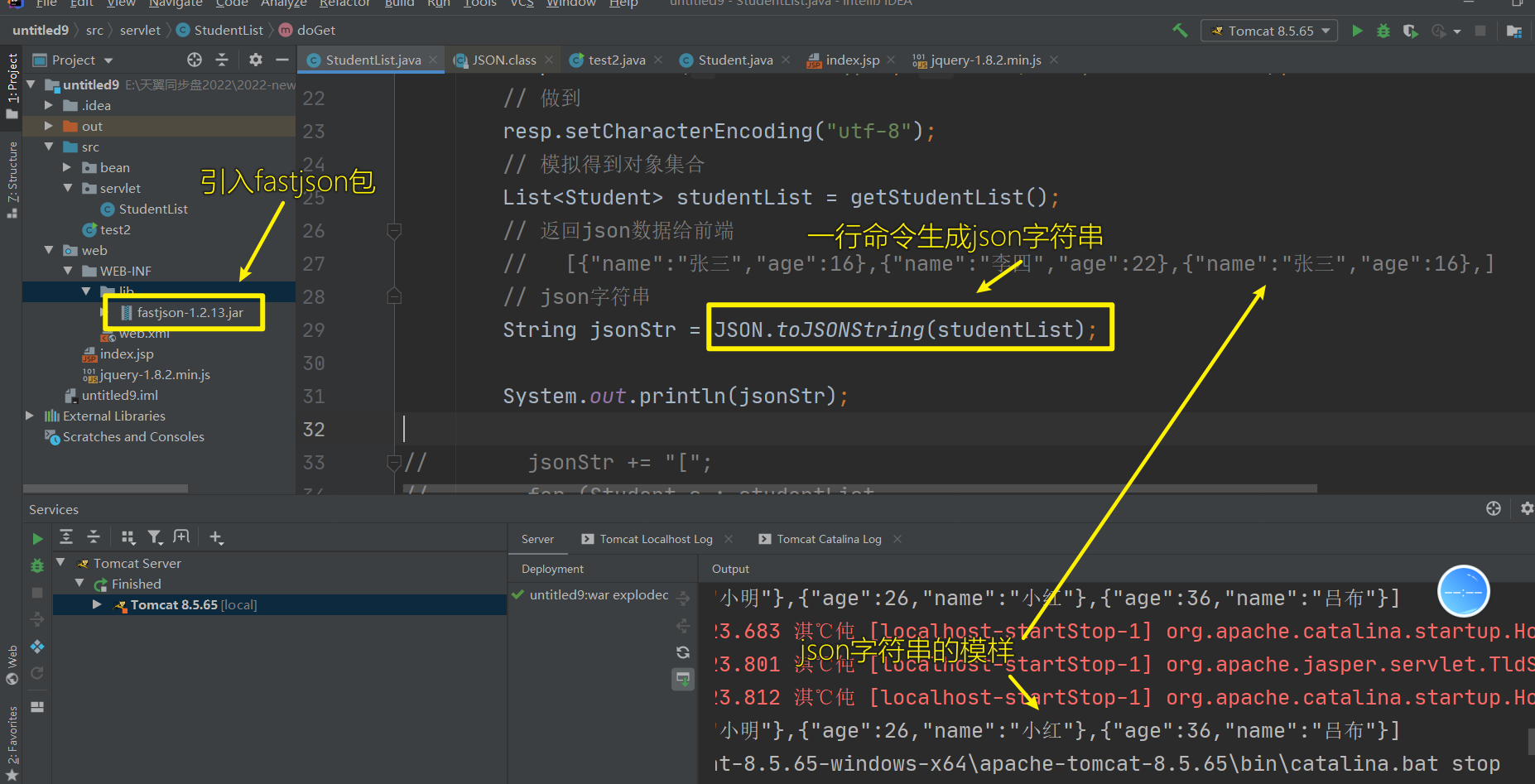Screen dimensions: 1535x784
Task: Collapse all nodes in Services toolbar
Action: pyautogui.click(x=94, y=537)
